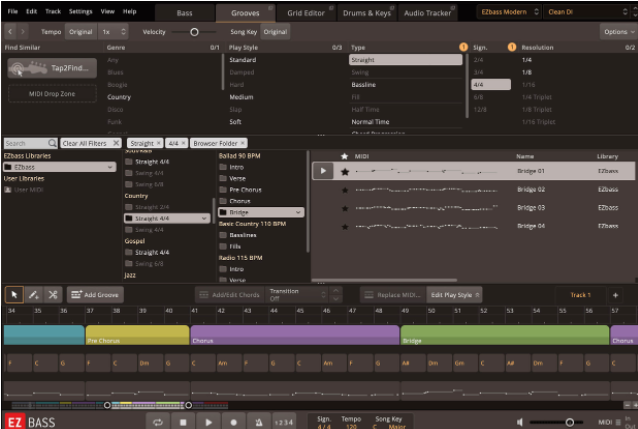Change the 1x tempo multiplier
The width and height of the screenshot is (638, 429).
coord(114,32)
